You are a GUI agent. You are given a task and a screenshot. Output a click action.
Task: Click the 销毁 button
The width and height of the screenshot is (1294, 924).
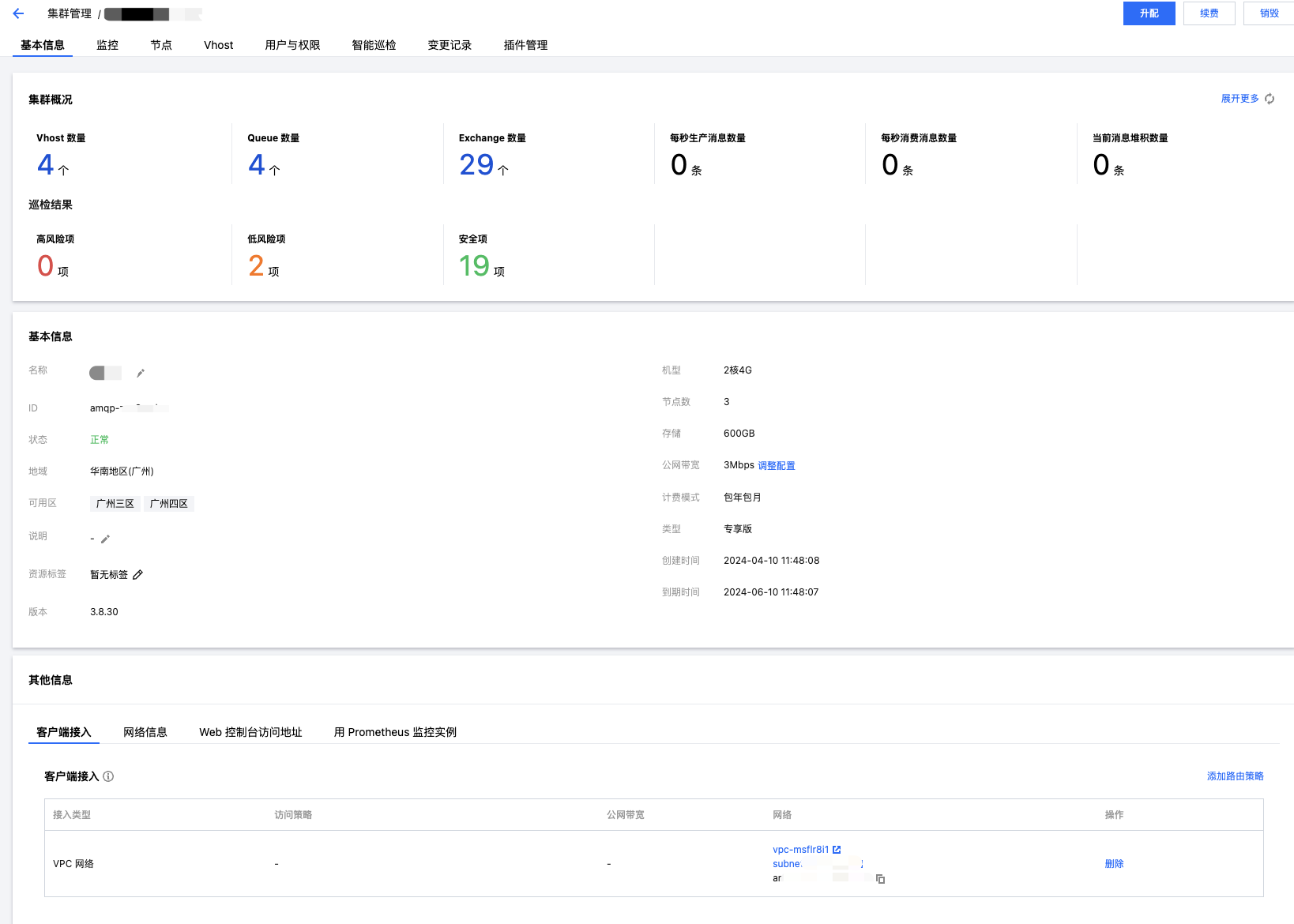pos(1269,13)
